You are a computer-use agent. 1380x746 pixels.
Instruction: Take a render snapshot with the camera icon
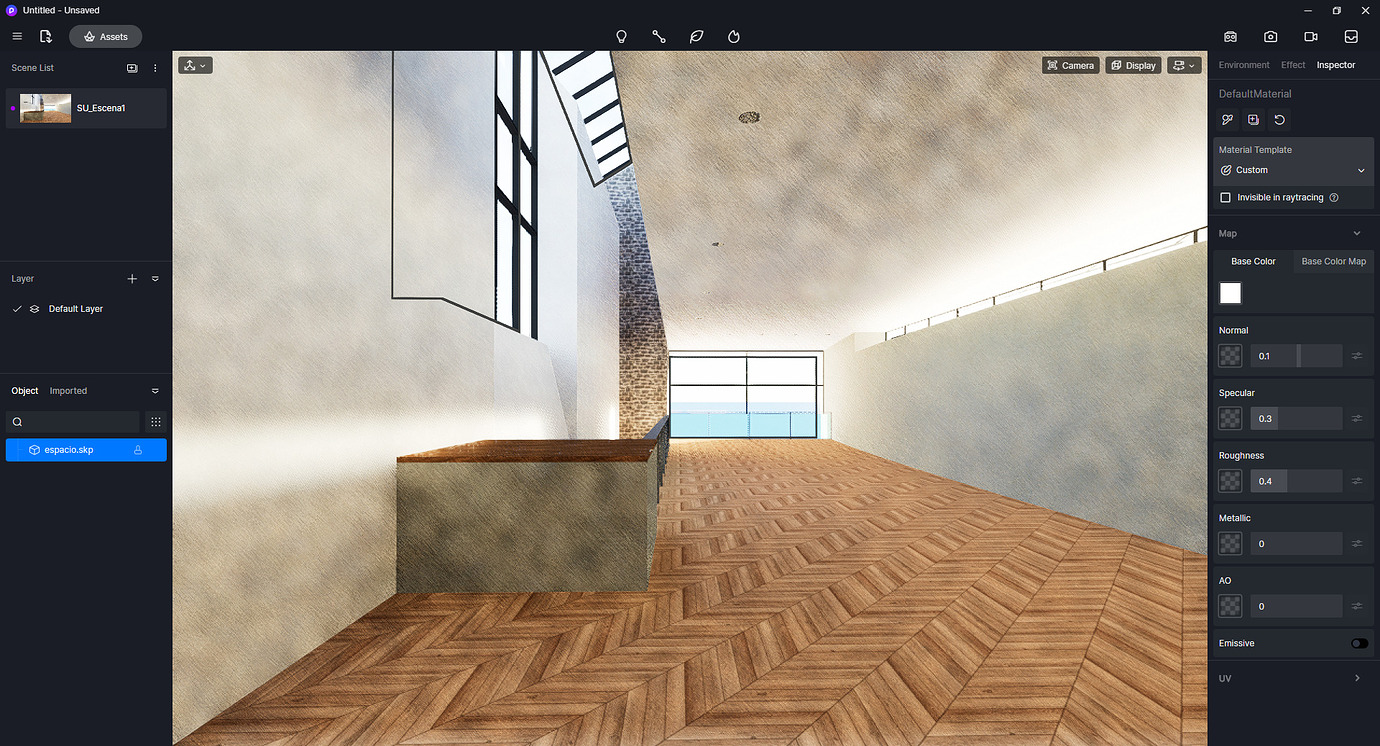tap(1270, 36)
